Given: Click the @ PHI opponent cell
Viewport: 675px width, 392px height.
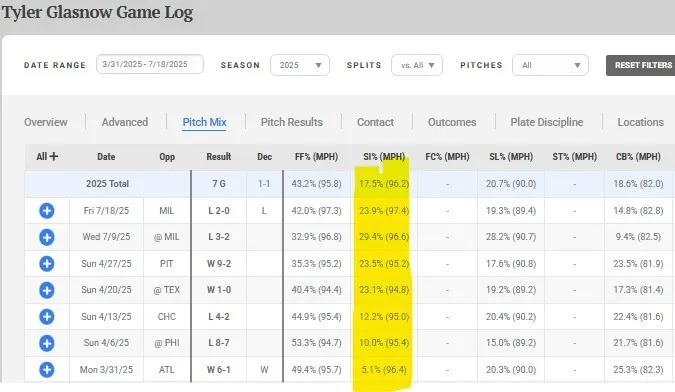Looking at the screenshot, I should point(167,343).
